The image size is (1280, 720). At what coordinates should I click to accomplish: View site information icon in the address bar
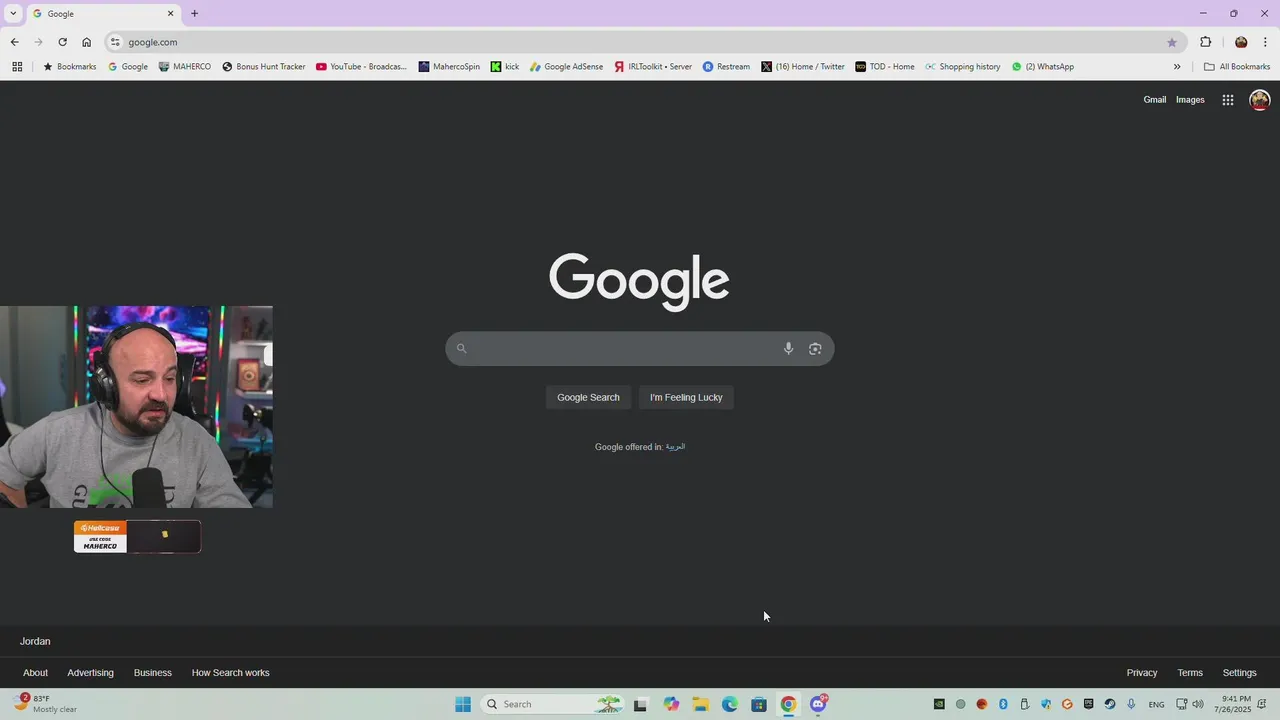pyautogui.click(x=115, y=42)
